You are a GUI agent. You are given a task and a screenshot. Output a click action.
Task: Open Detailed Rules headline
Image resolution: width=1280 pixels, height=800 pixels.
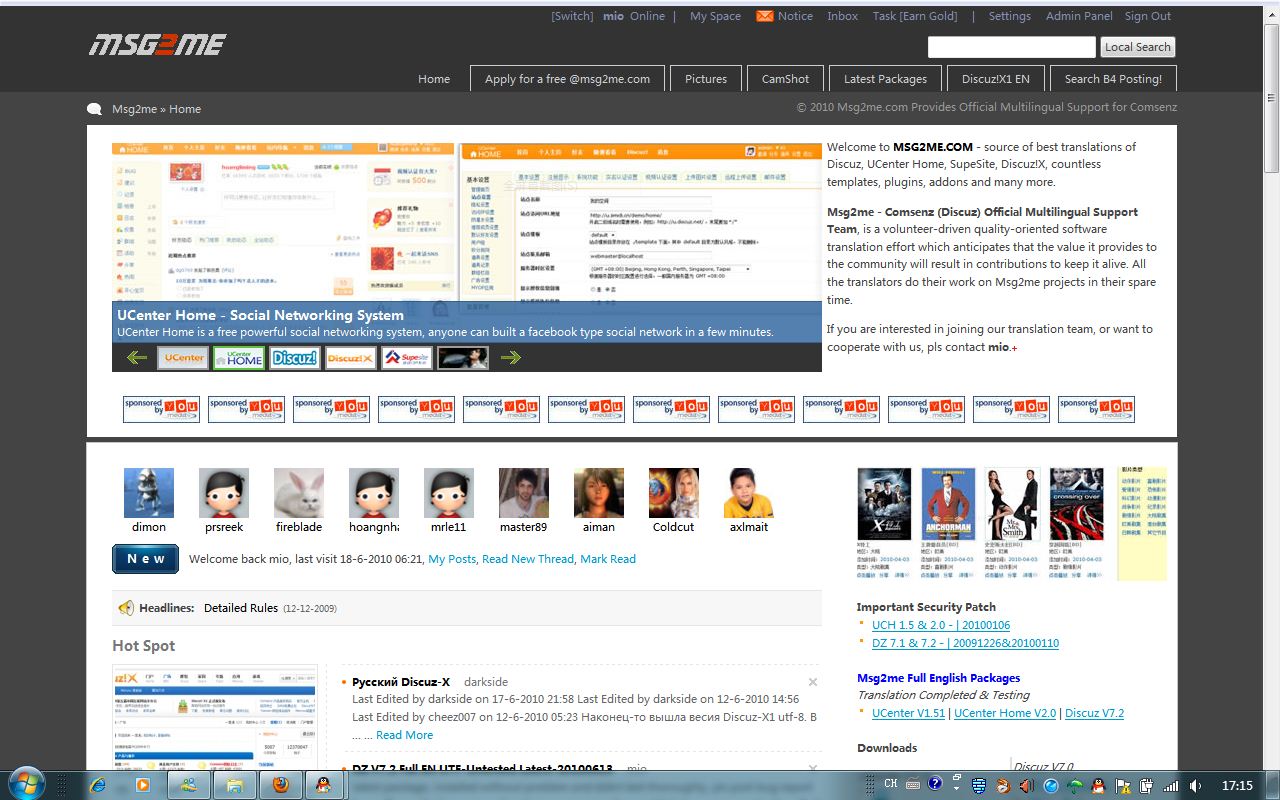tap(241, 608)
